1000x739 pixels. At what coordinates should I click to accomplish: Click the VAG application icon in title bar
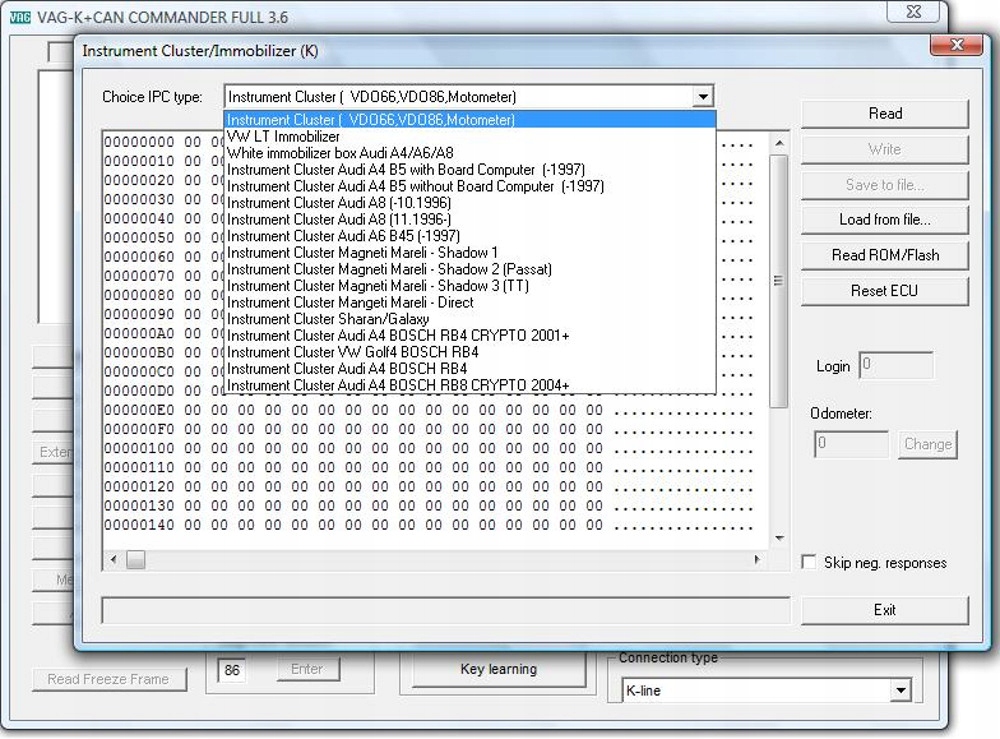(20, 17)
